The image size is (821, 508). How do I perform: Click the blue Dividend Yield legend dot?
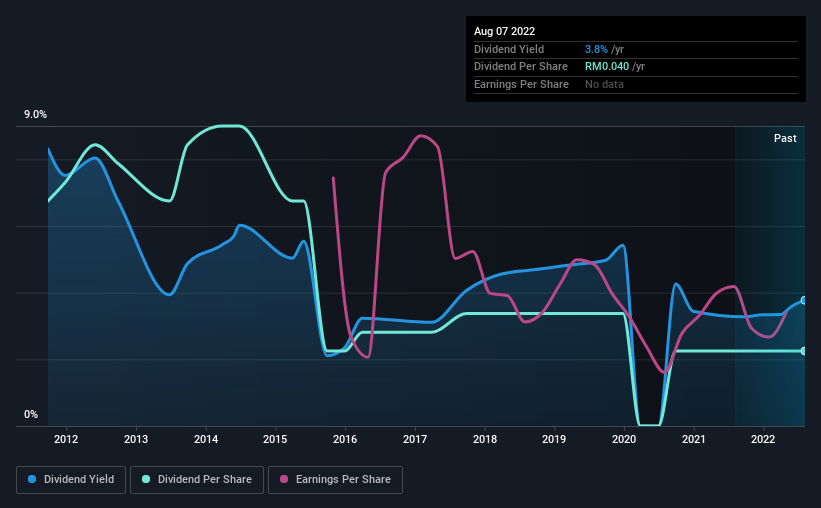coord(32,479)
